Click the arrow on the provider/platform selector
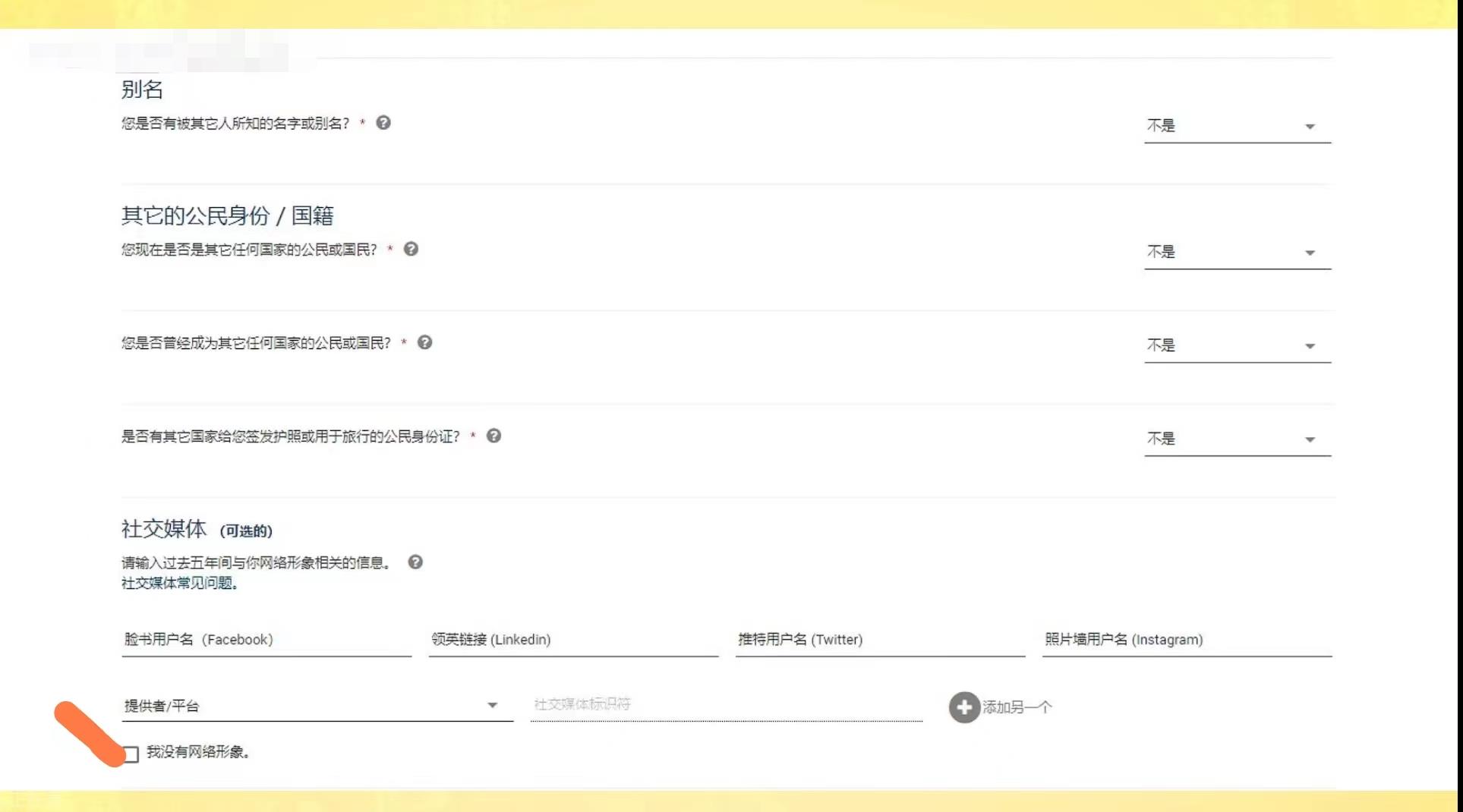1463x812 pixels. tap(493, 705)
